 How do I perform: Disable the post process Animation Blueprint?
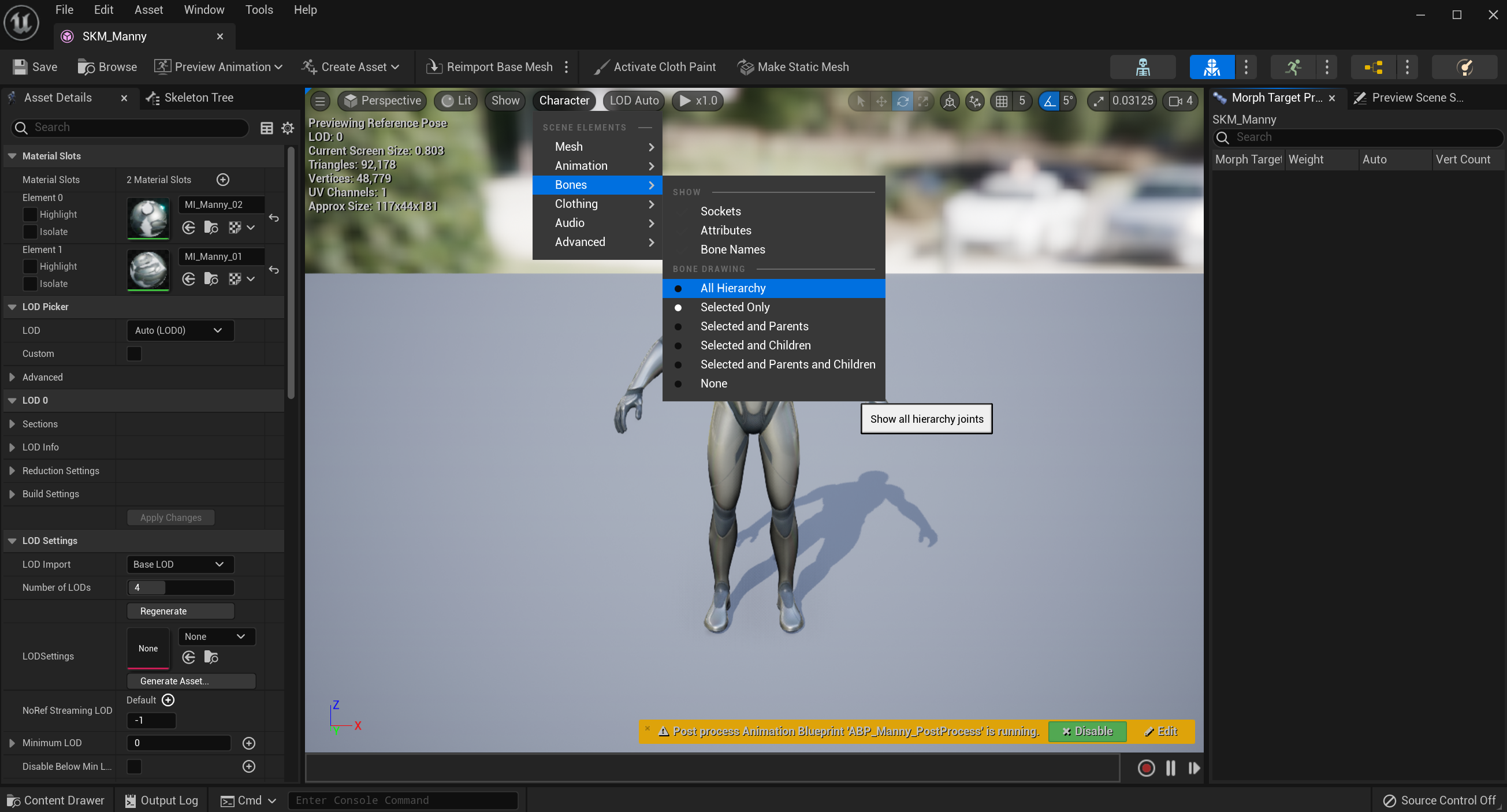pyautogui.click(x=1087, y=731)
